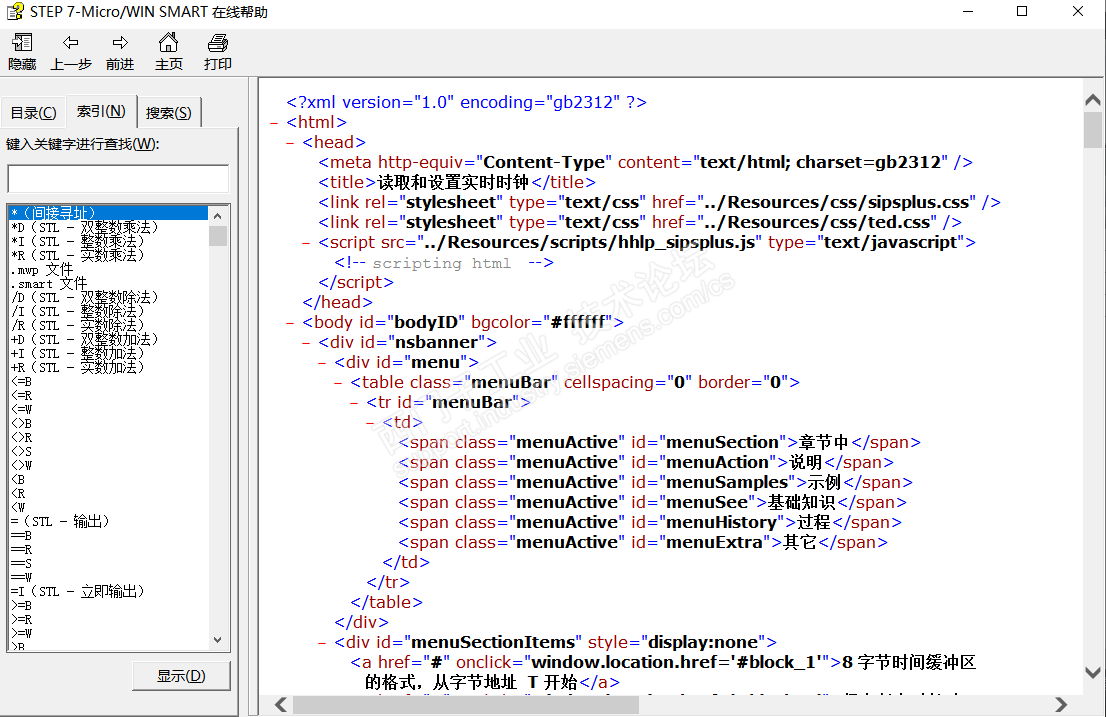Click the menuAction span text 说明
The width and height of the screenshot is (1106, 717).
tap(806, 462)
